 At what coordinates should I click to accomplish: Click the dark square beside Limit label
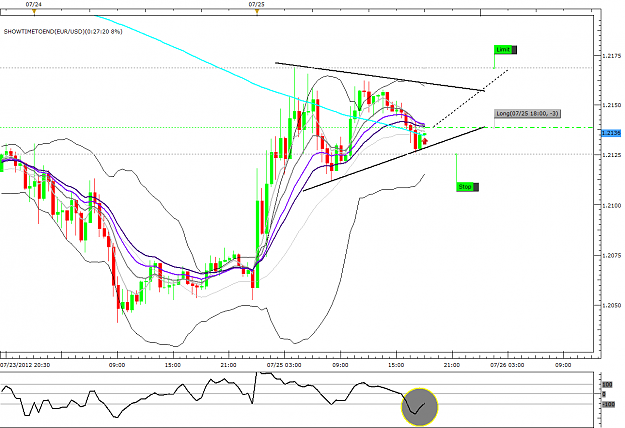(514, 50)
